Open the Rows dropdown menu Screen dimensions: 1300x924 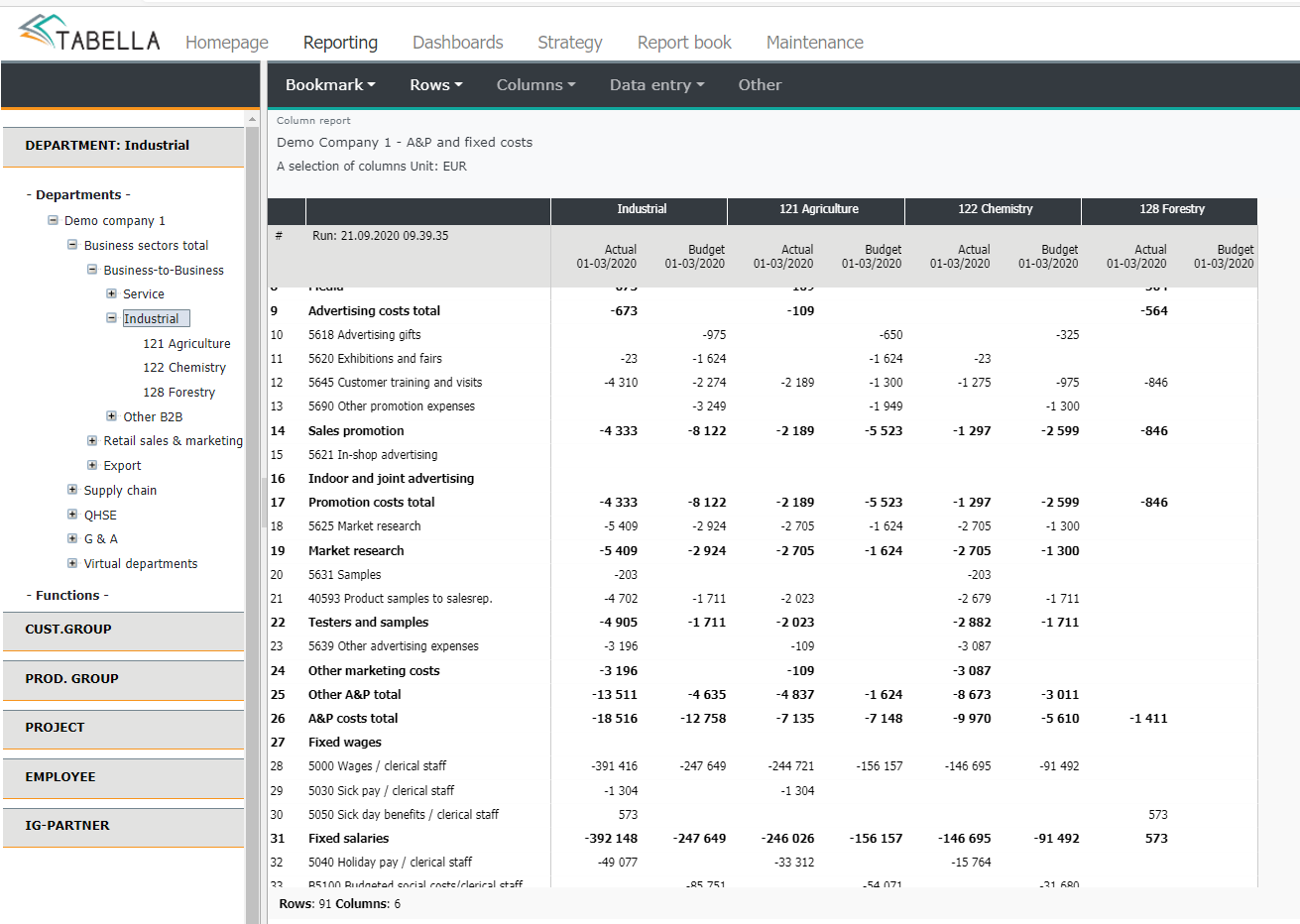point(436,85)
